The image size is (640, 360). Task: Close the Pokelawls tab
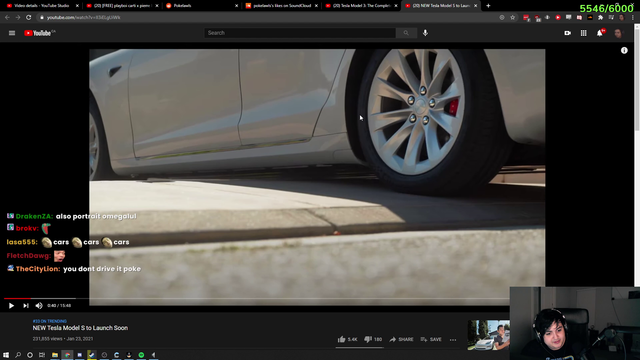236,6
